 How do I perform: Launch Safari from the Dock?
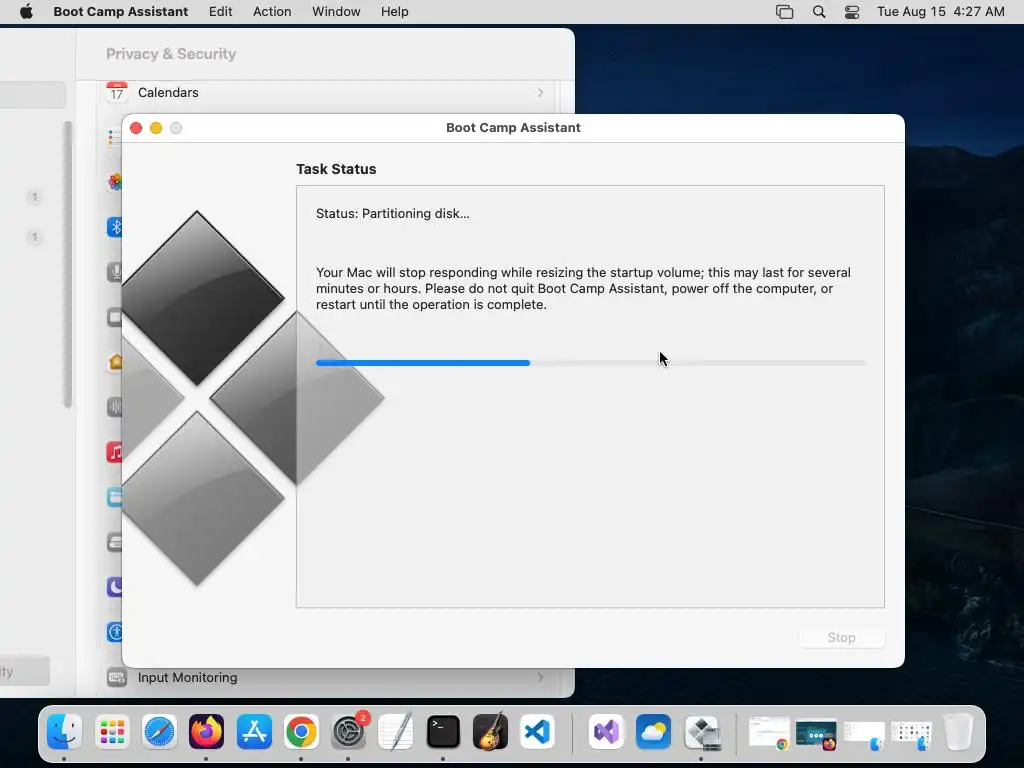pos(159,731)
